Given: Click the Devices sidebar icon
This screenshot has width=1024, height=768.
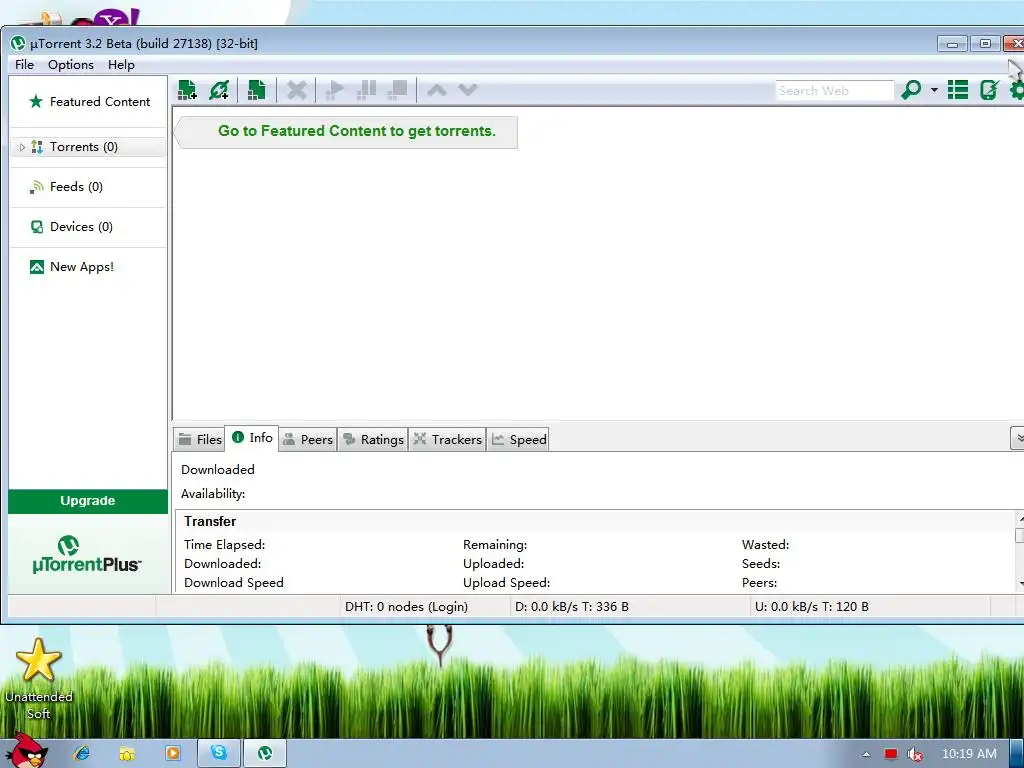Looking at the screenshot, I should [37, 227].
